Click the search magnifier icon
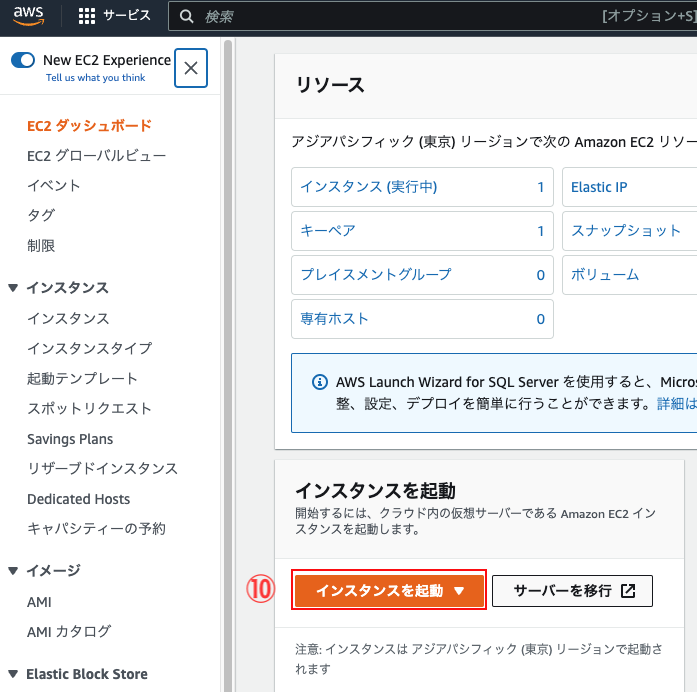 click(x=186, y=16)
